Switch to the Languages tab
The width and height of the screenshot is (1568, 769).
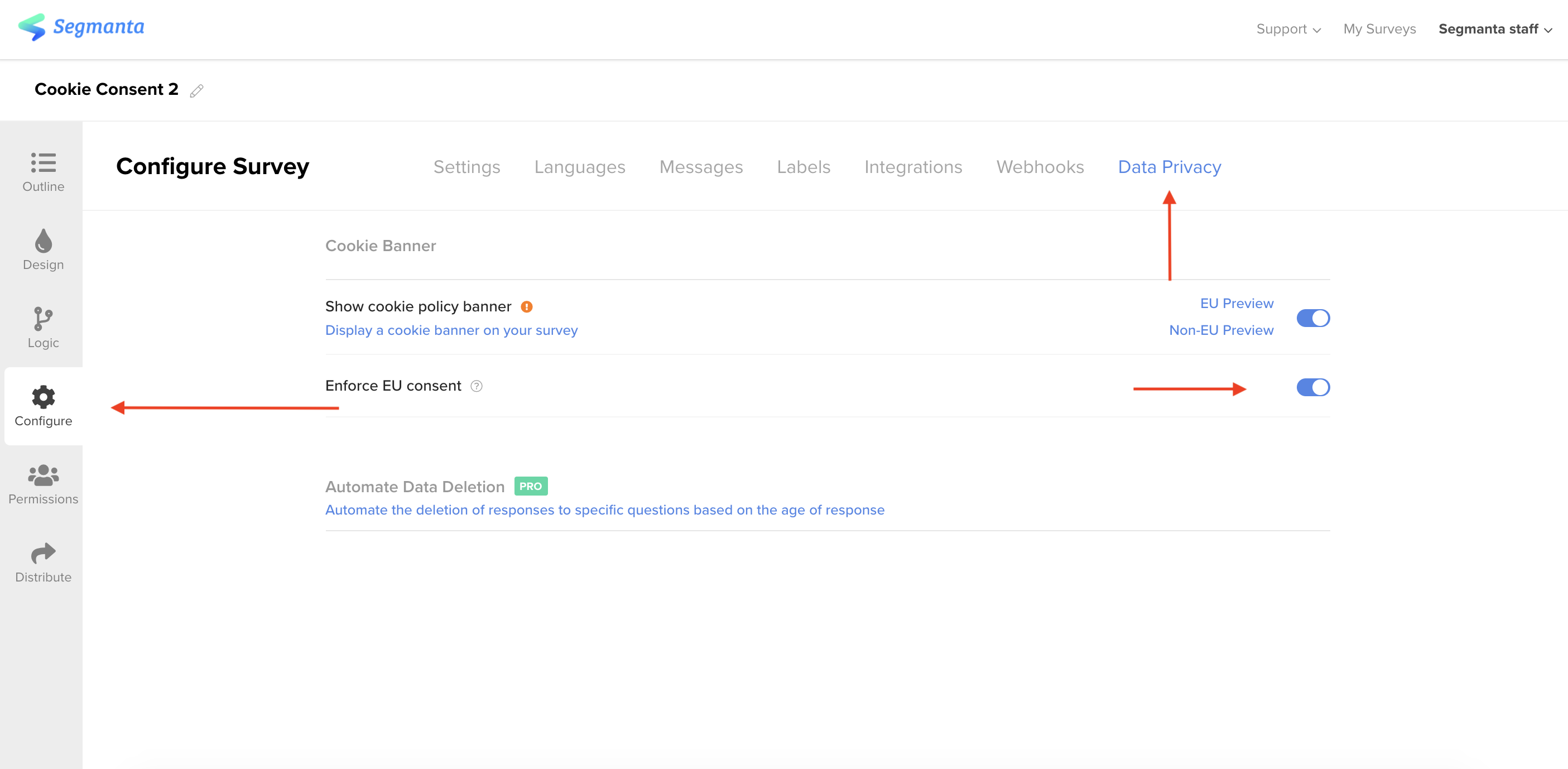pyautogui.click(x=580, y=167)
